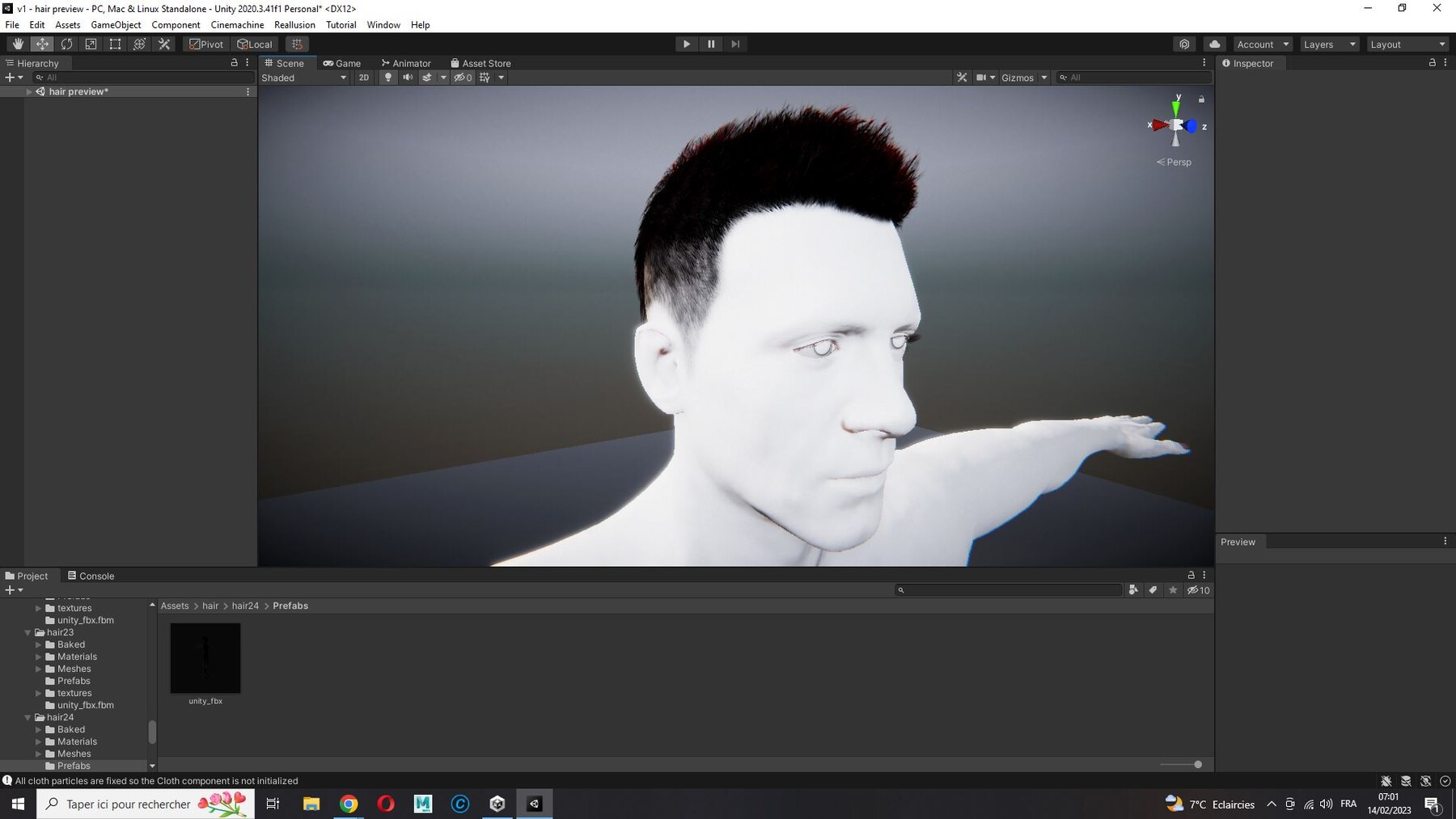The image size is (1456, 819).
Task: Toggle Persp/Iso projection label
Action: (1174, 162)
